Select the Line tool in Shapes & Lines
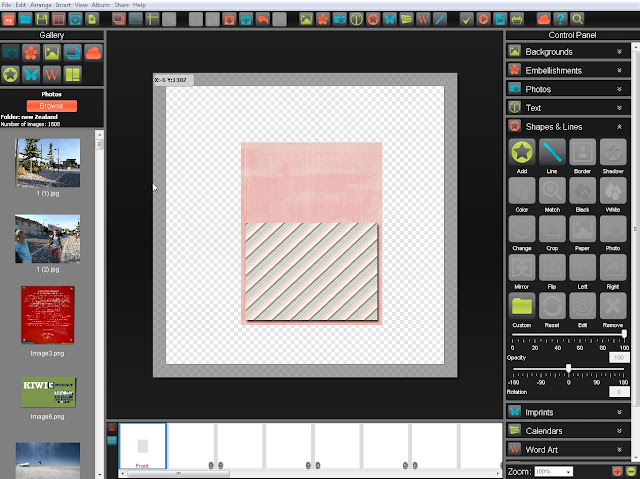Screen dimensions: 640x479 [x=552, y=152]
